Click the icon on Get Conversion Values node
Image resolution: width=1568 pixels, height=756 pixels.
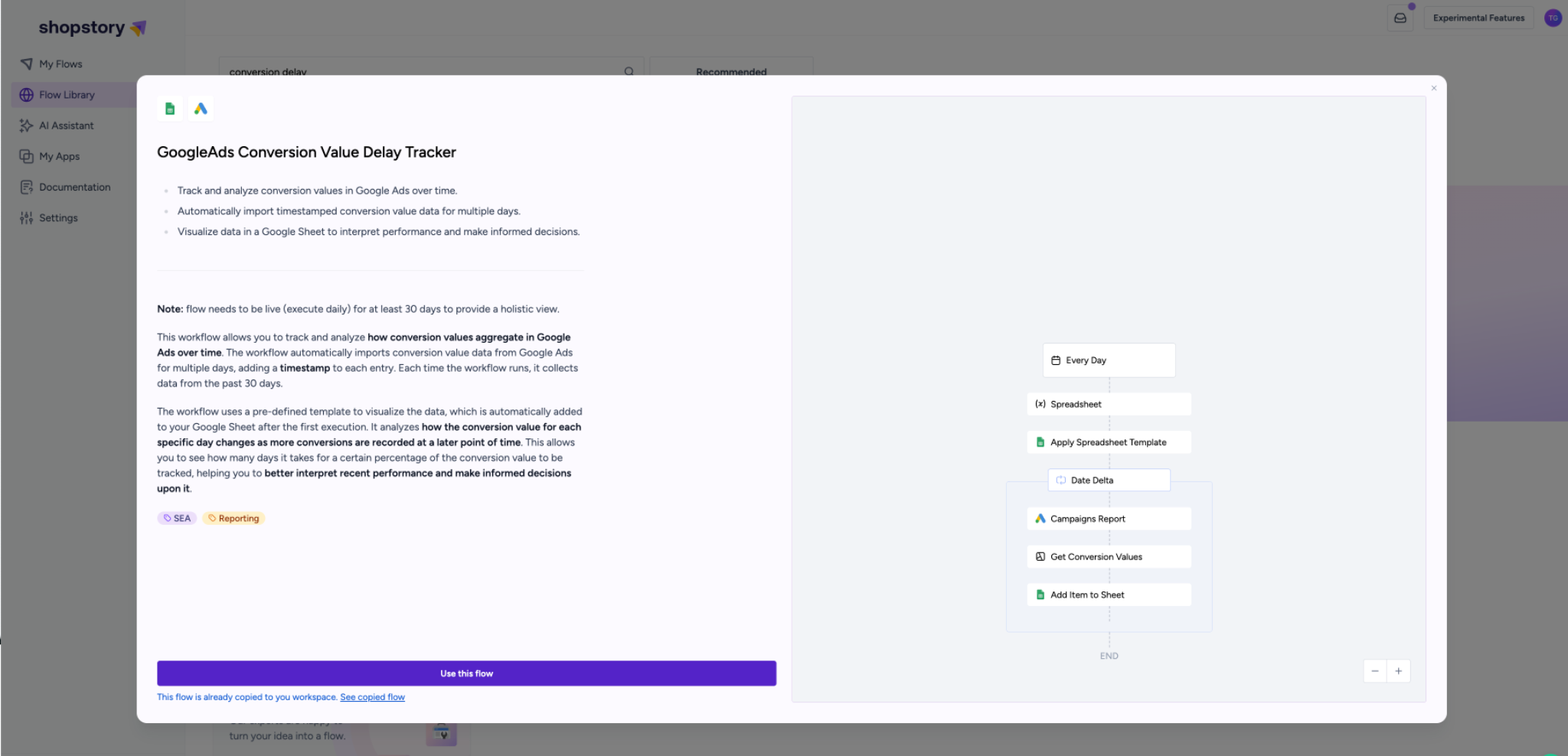(x=1040, y=557)
